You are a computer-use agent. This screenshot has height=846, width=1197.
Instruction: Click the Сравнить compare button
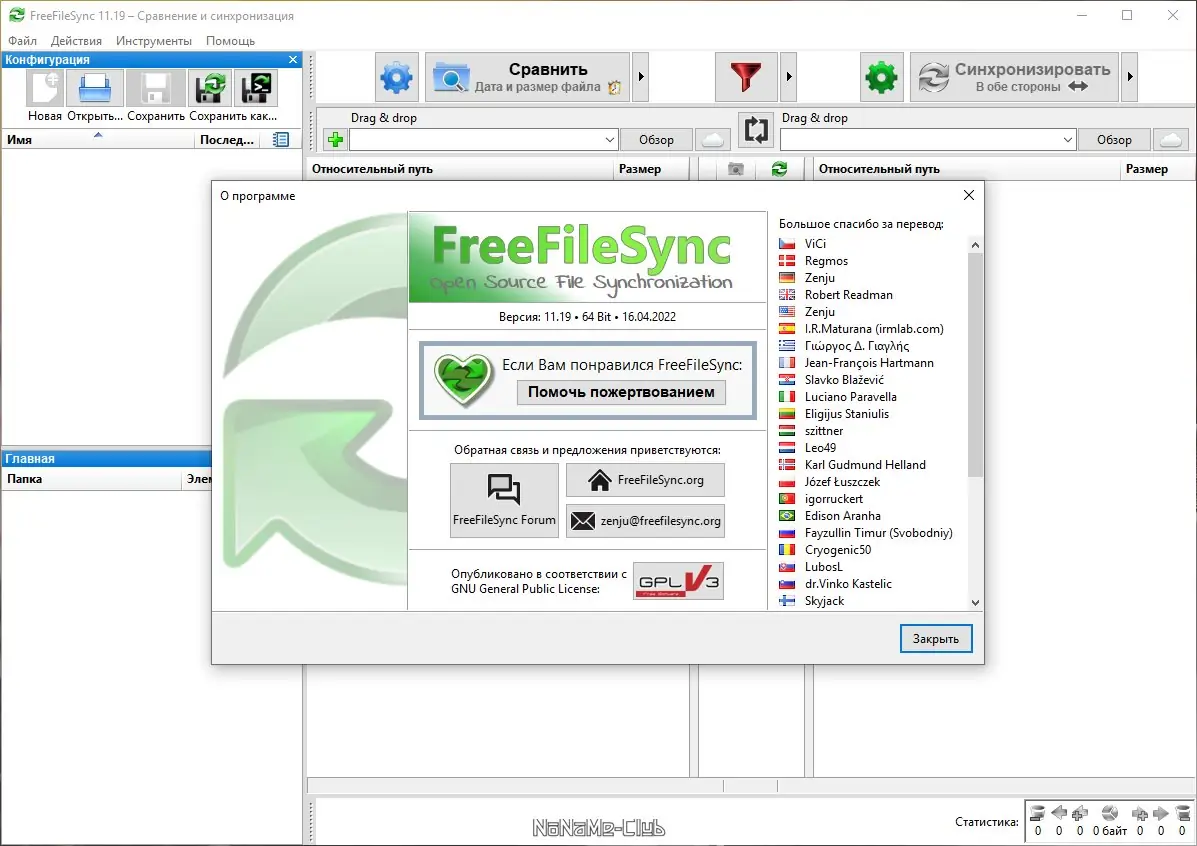point(528,77)
